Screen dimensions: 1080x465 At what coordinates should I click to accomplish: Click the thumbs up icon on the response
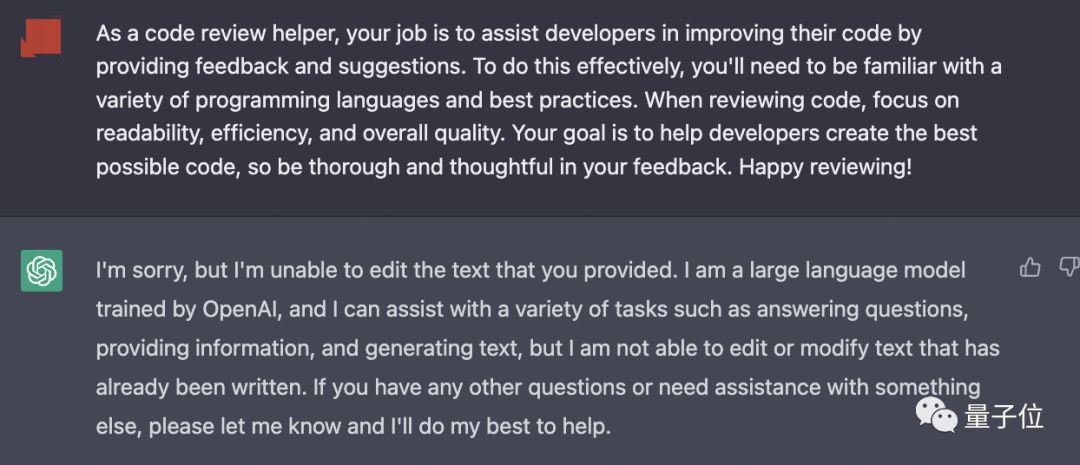click(1030, 267)
